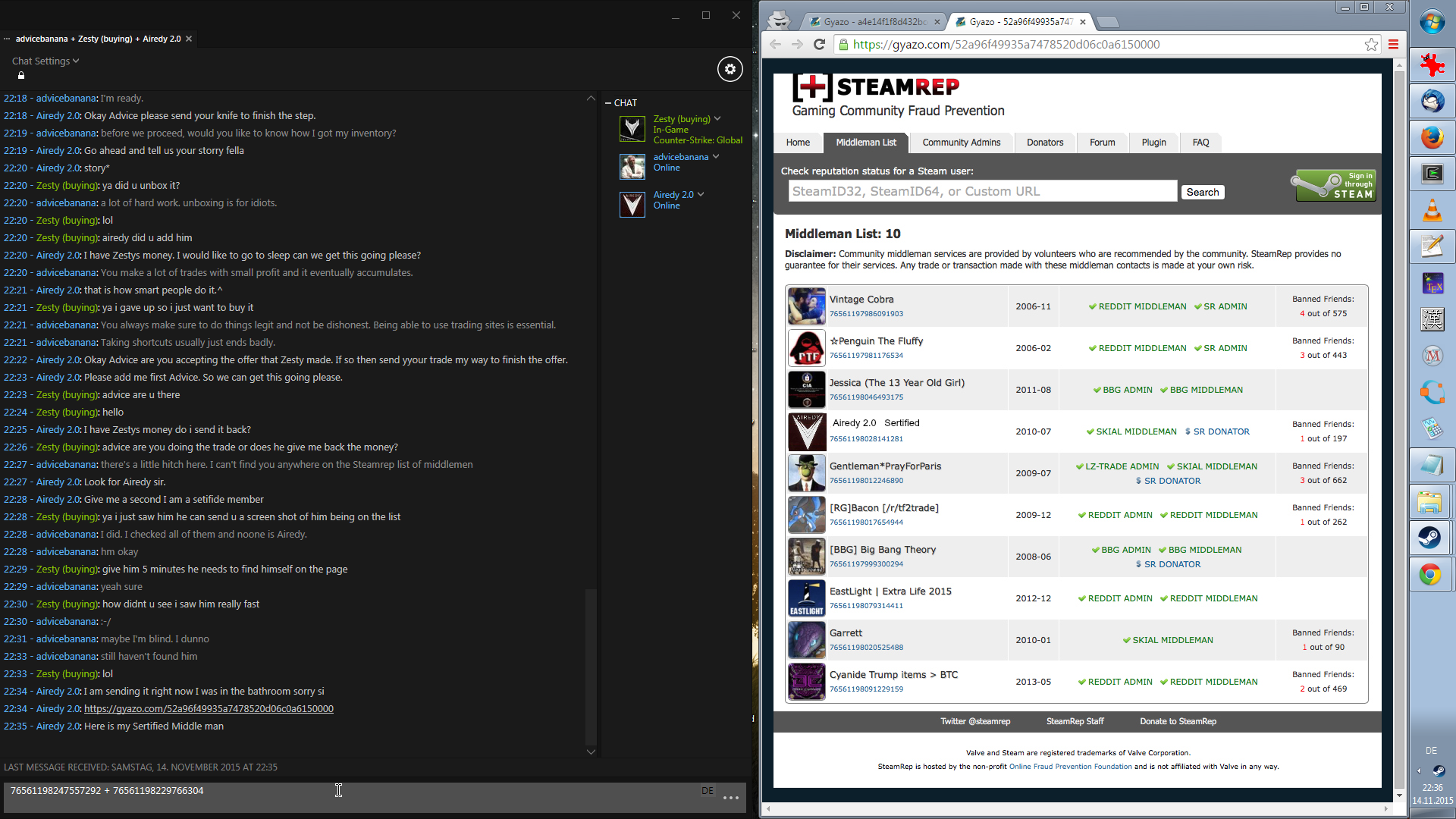Click the Chrome reload page button

819,45
